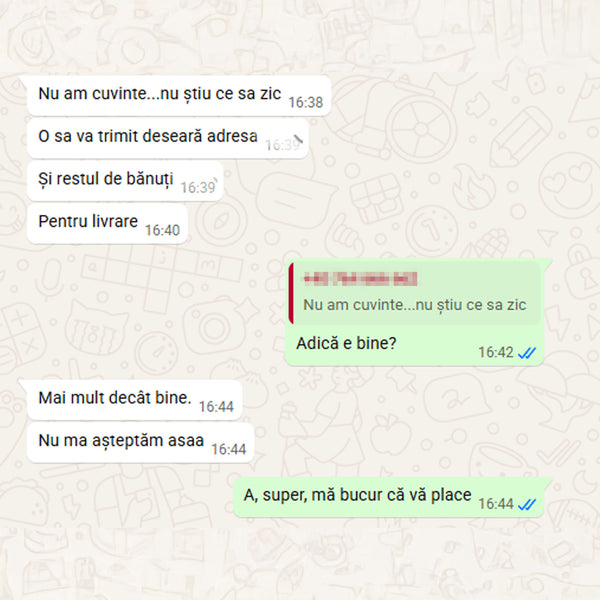The image size is (600, 600).
Task: Select the "Nu ma așteptăm asaa" message bubble
Action: pos(140,443)
